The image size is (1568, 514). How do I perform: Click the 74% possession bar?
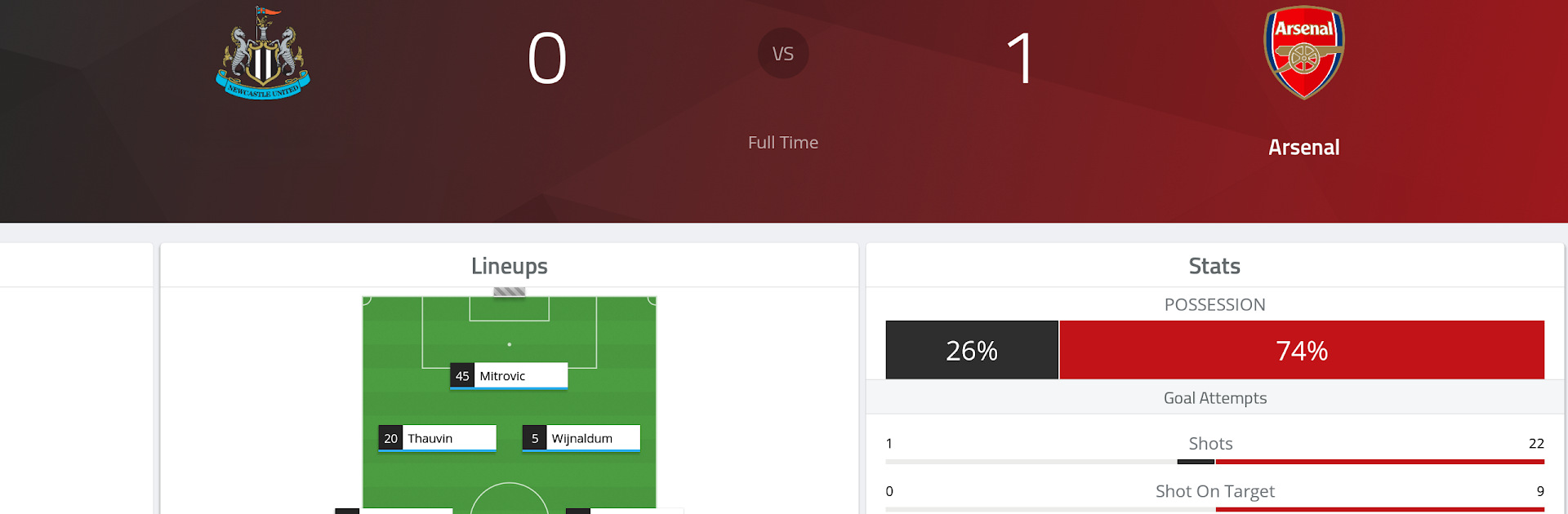(x=1302, y=350)
